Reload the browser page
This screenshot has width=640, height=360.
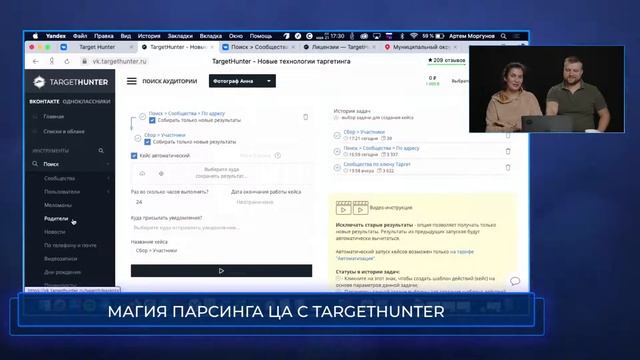click(x=67, y=61)
